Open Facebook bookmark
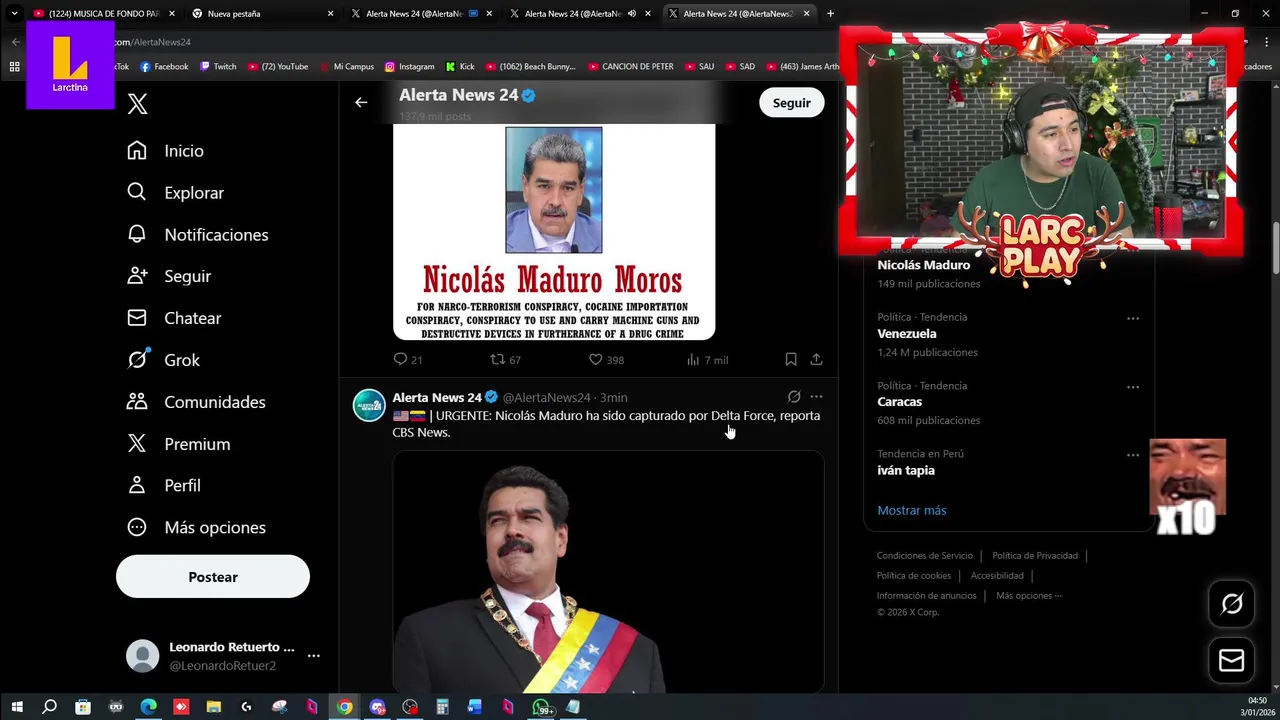This screenshot has height=720, width=1280. (164, 67)
